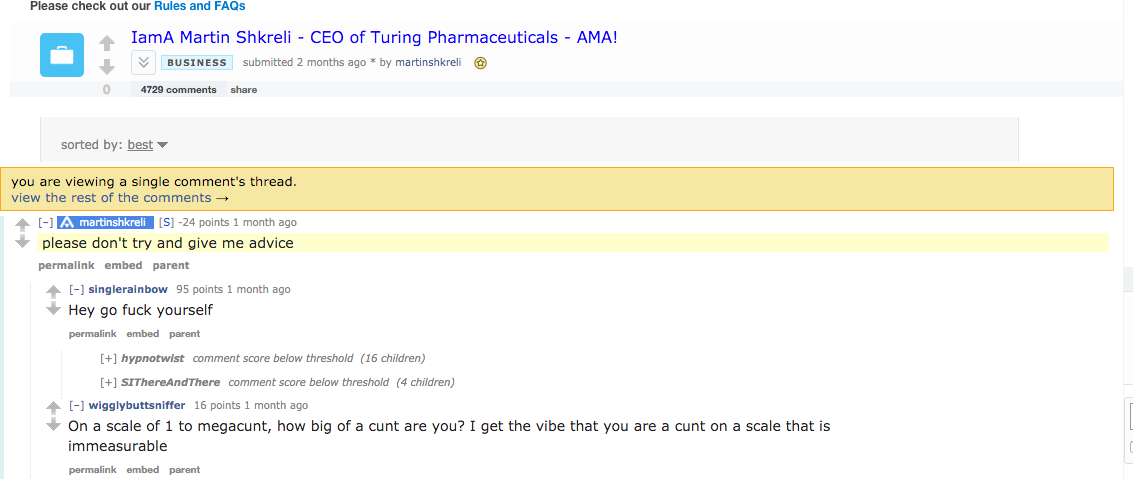Screen dimensions: 1133x479
Task: View the rest of the comments
Action: (120, 198)
